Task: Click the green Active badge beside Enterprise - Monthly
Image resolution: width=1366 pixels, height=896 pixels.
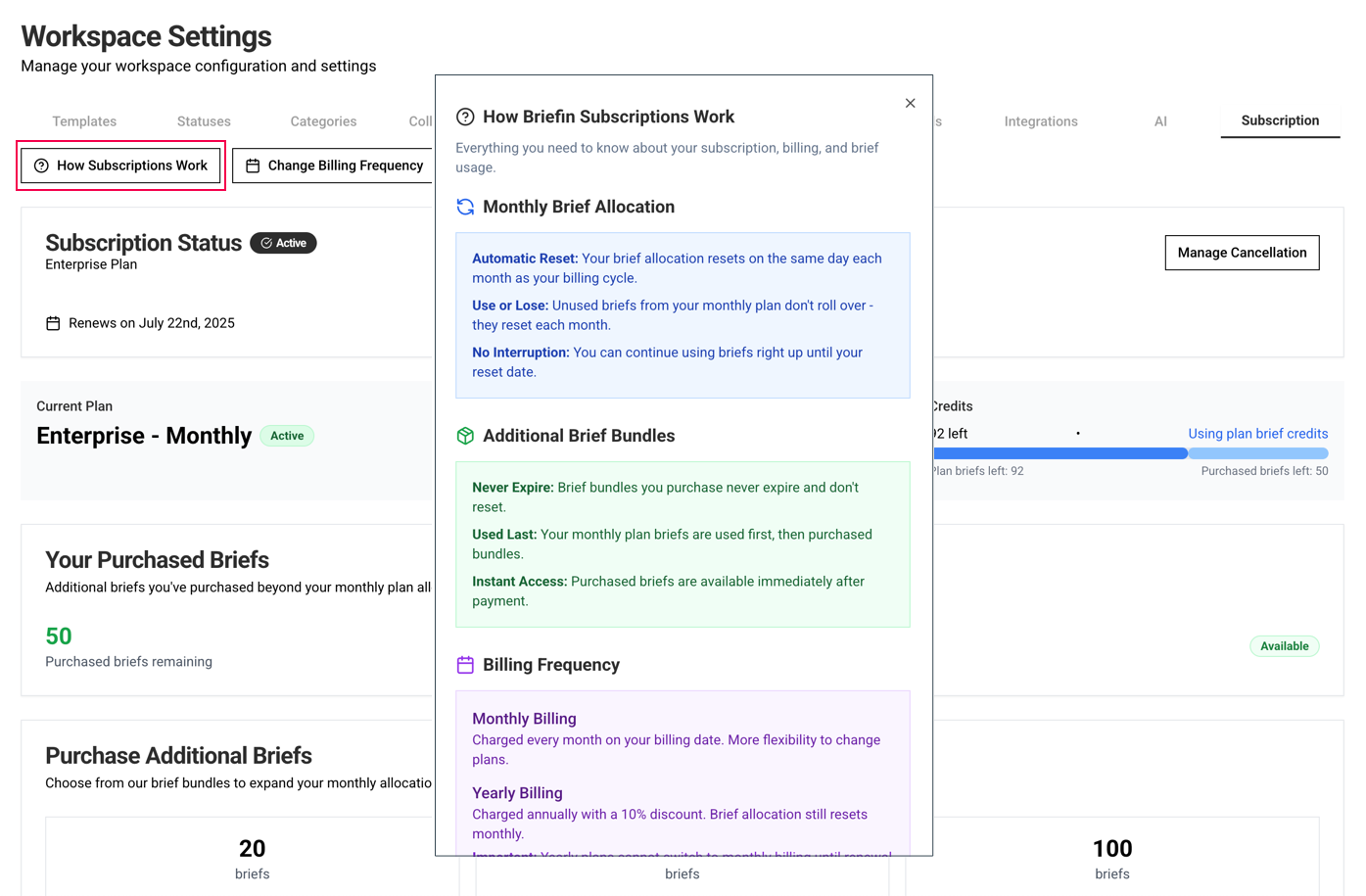Action: pyautogui.click(x=287, y=436)
